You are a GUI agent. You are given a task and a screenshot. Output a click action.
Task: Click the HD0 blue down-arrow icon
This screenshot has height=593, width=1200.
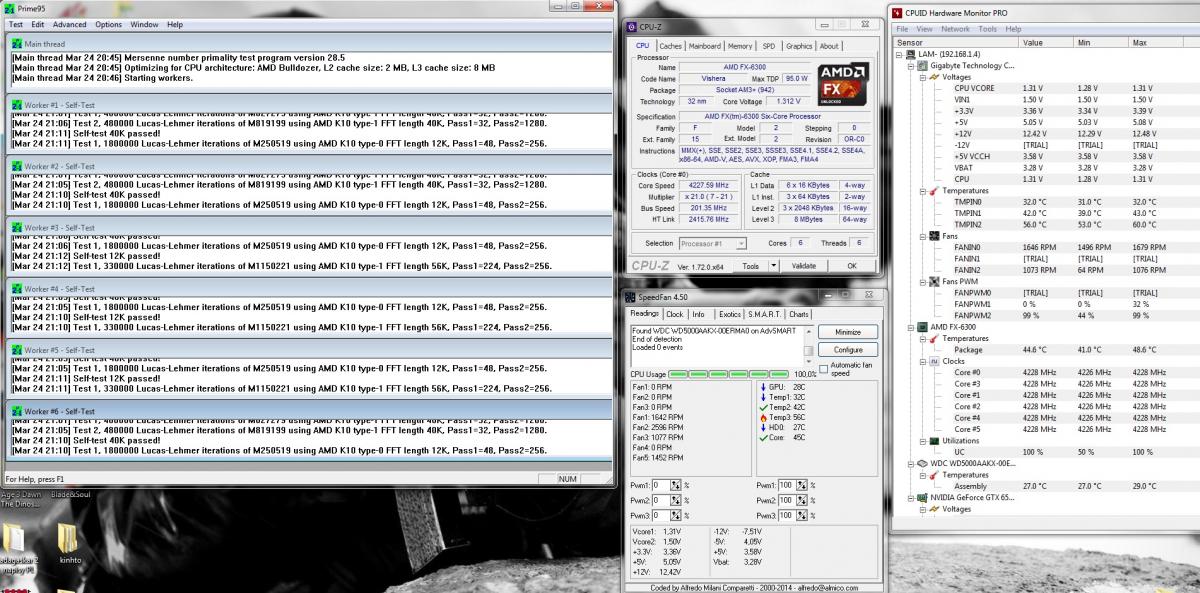pyautogui.click(x=761, y=427)
